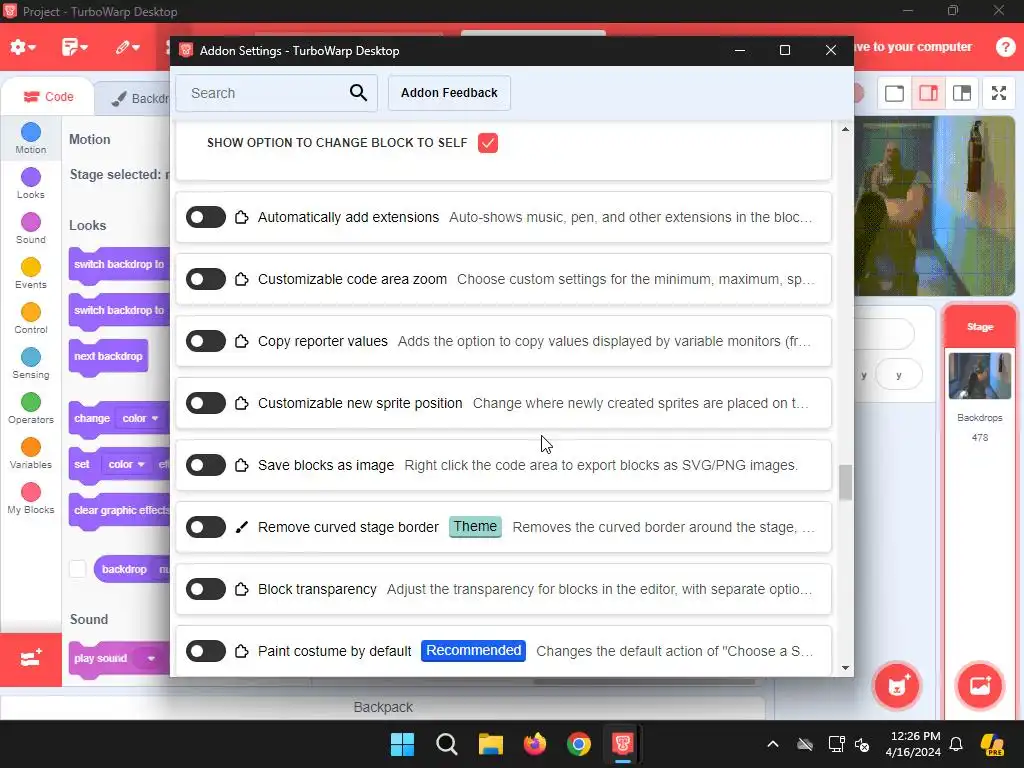Show hidden system tray icons
This screenshot has width=1024, height=768.
[773, 744]
